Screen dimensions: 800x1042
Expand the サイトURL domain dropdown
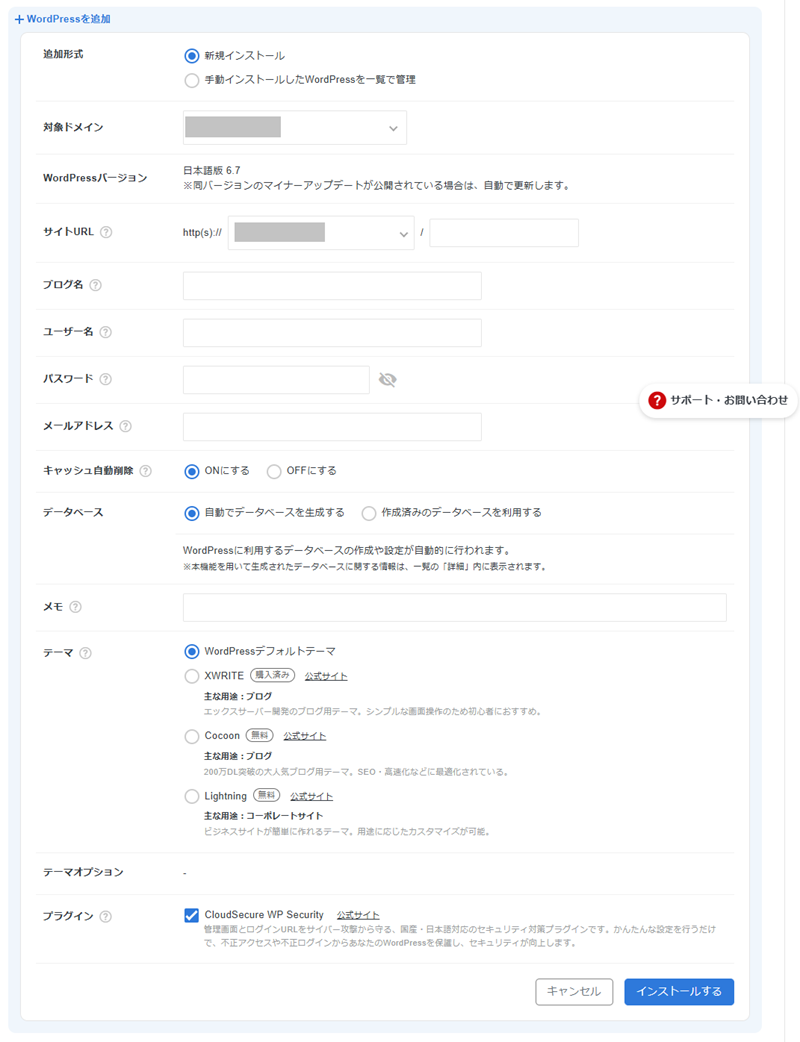point(321,233)
